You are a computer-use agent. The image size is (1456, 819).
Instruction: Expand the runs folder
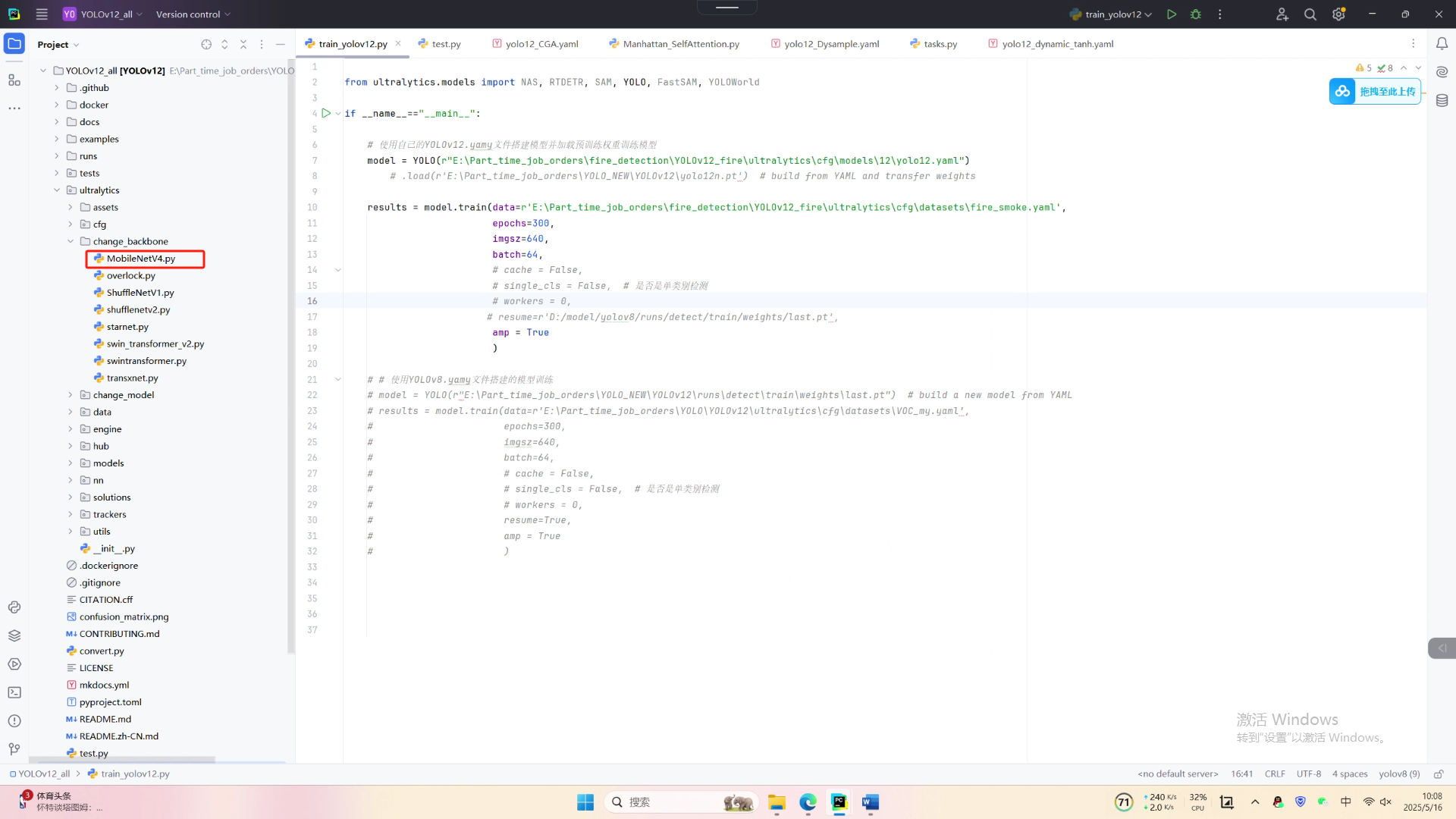coord(57,156)
